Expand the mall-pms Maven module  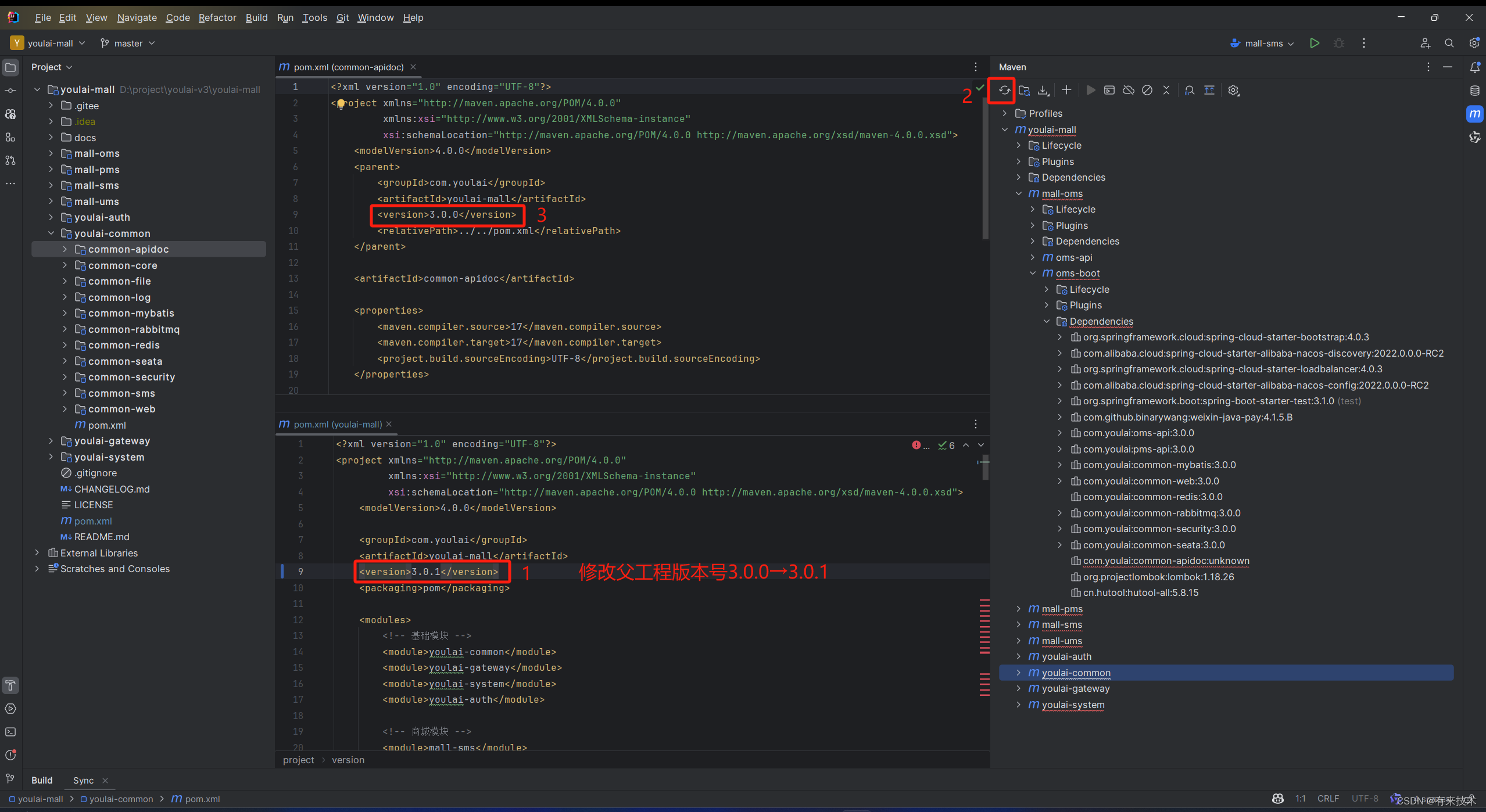point(1018,609)
